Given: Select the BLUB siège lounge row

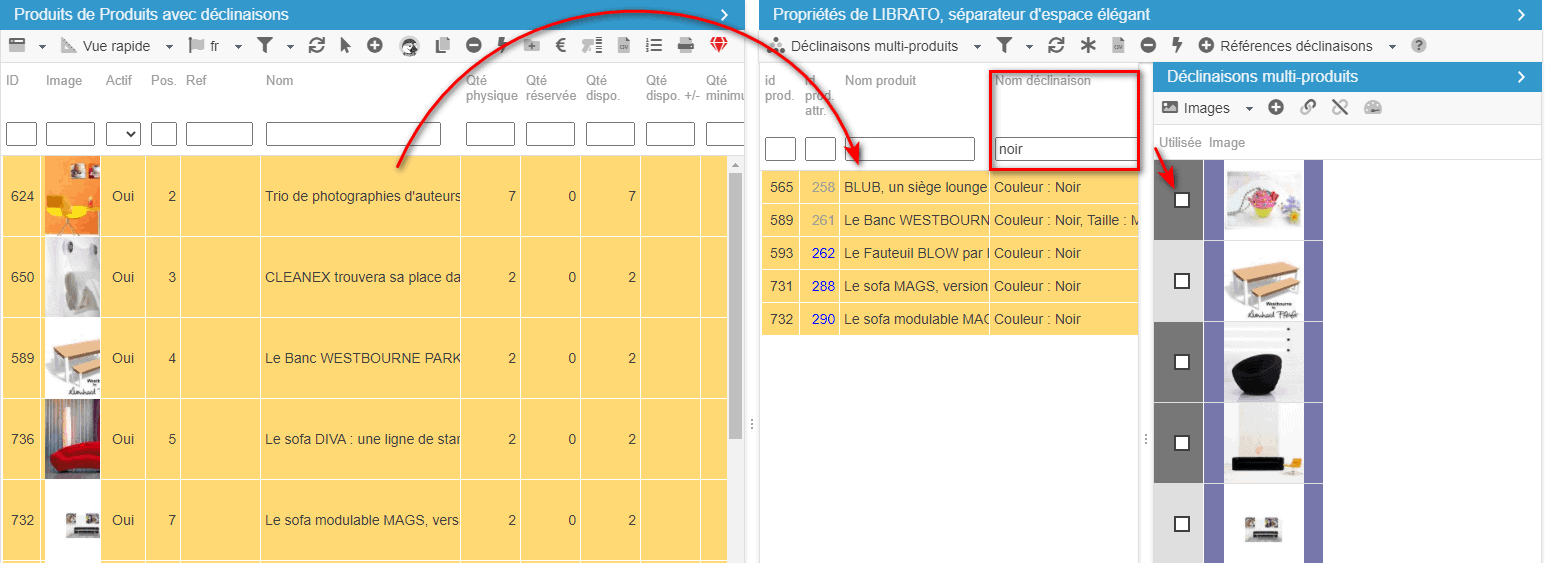Looking at the screenshot, I should pos(914,187).
